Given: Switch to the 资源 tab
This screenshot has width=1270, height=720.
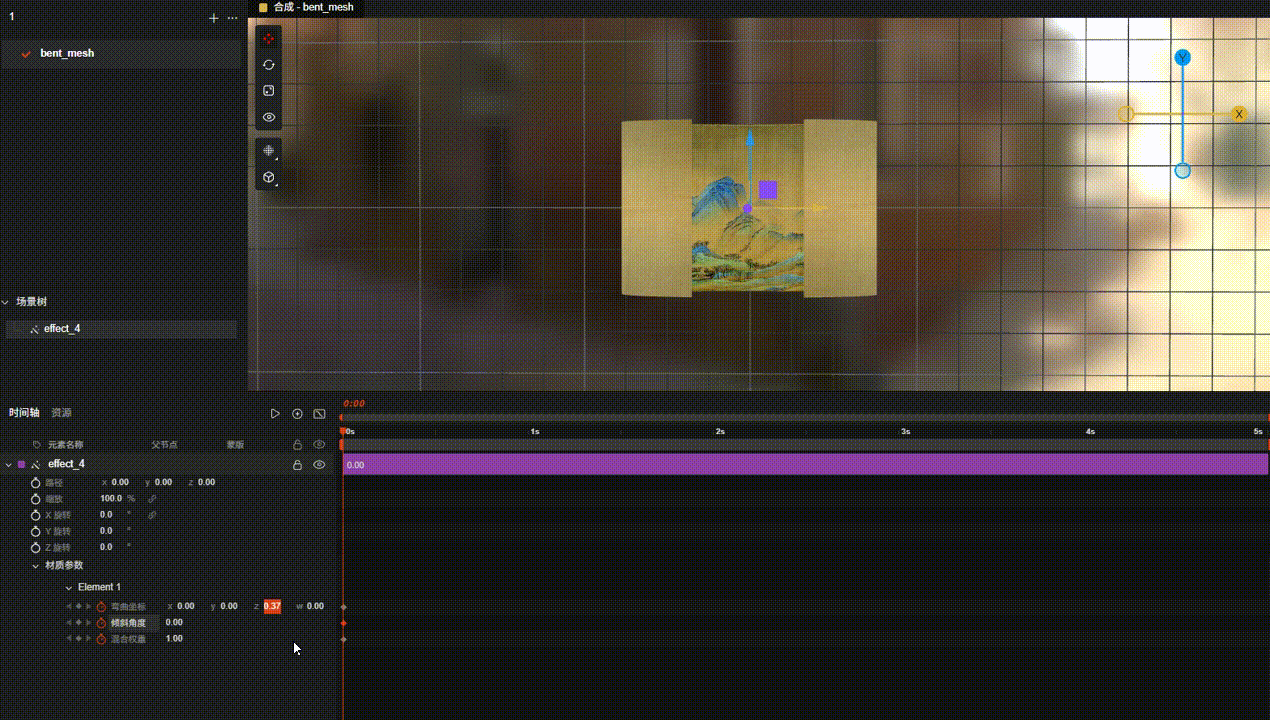Looking at the screenshot, I should (61, 413).
